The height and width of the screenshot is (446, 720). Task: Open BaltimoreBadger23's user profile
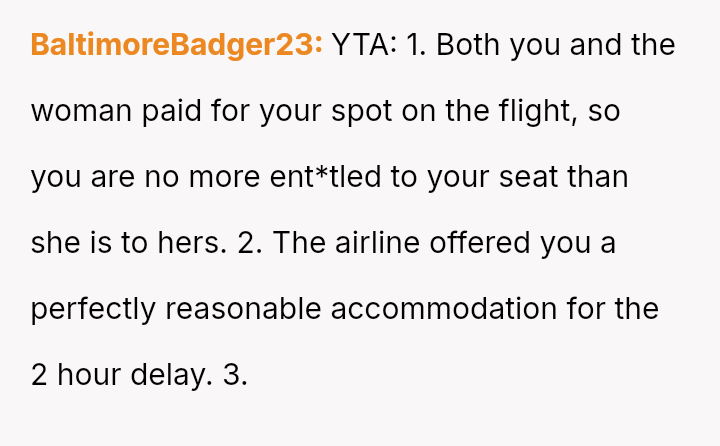point(176,45)
